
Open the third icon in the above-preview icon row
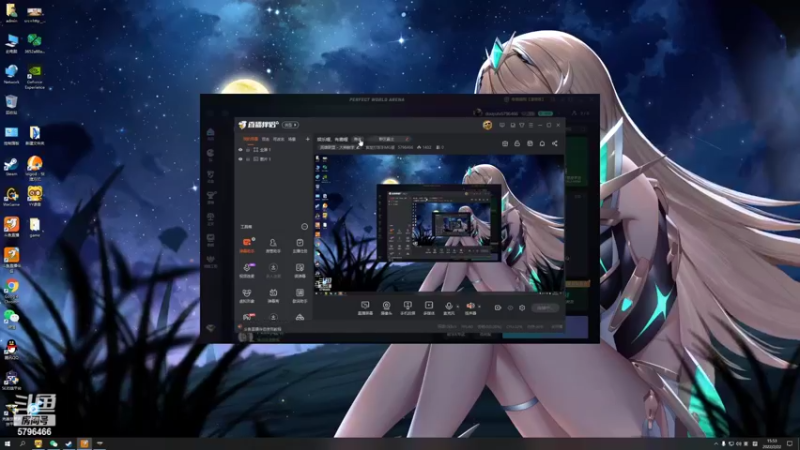tap(530, 143)
